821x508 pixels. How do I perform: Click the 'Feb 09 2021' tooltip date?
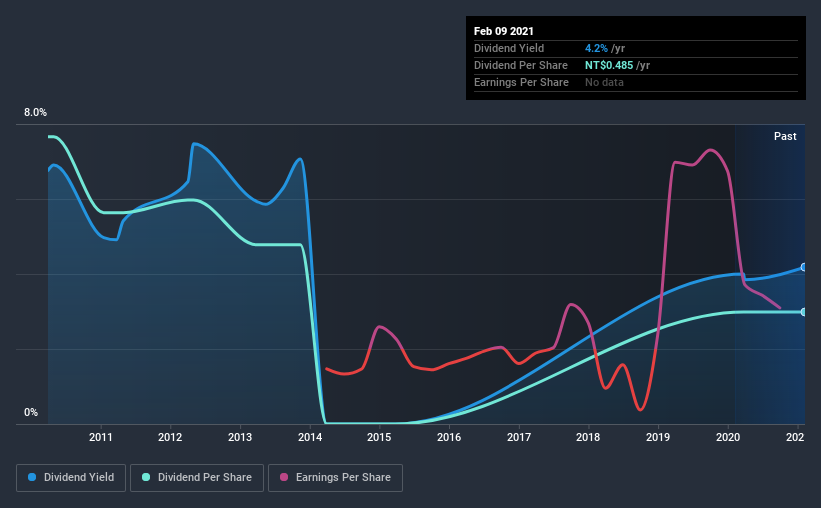(x=504, y=31)
